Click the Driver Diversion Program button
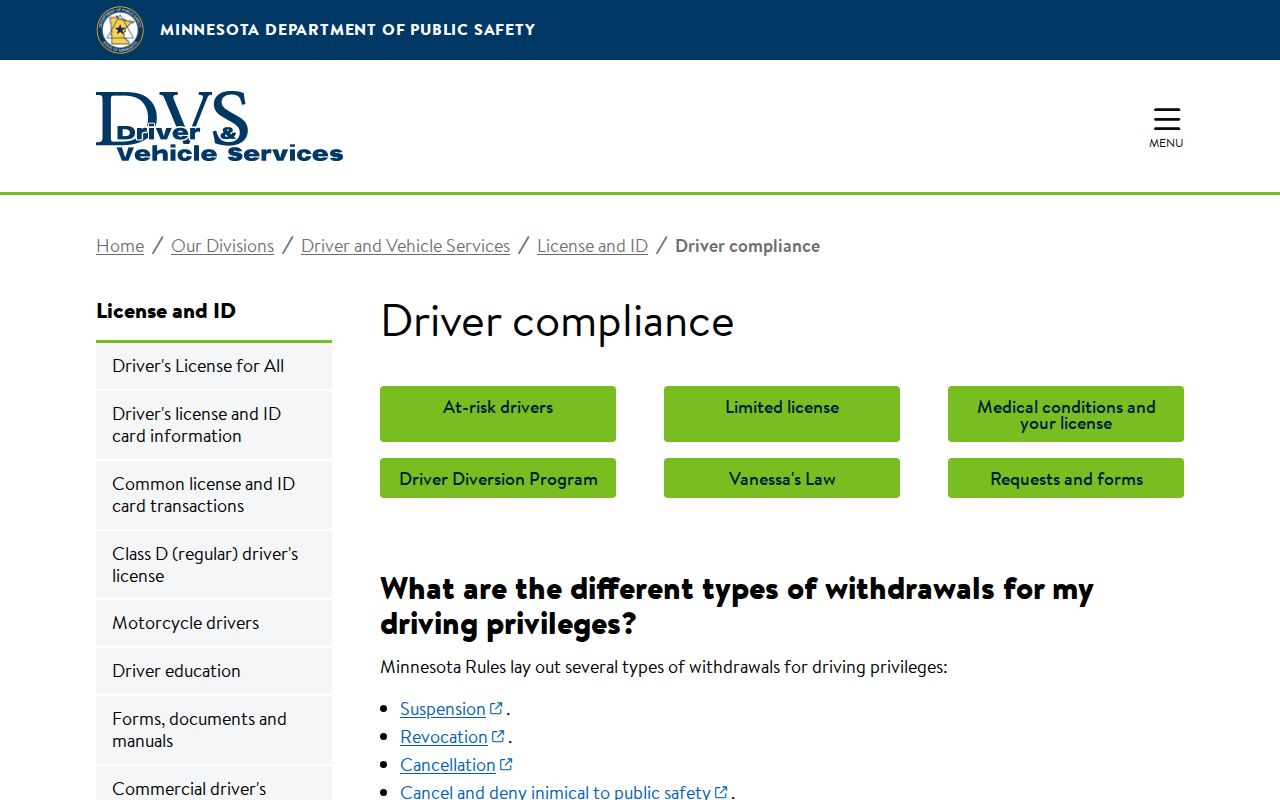 tap(498, 478)
